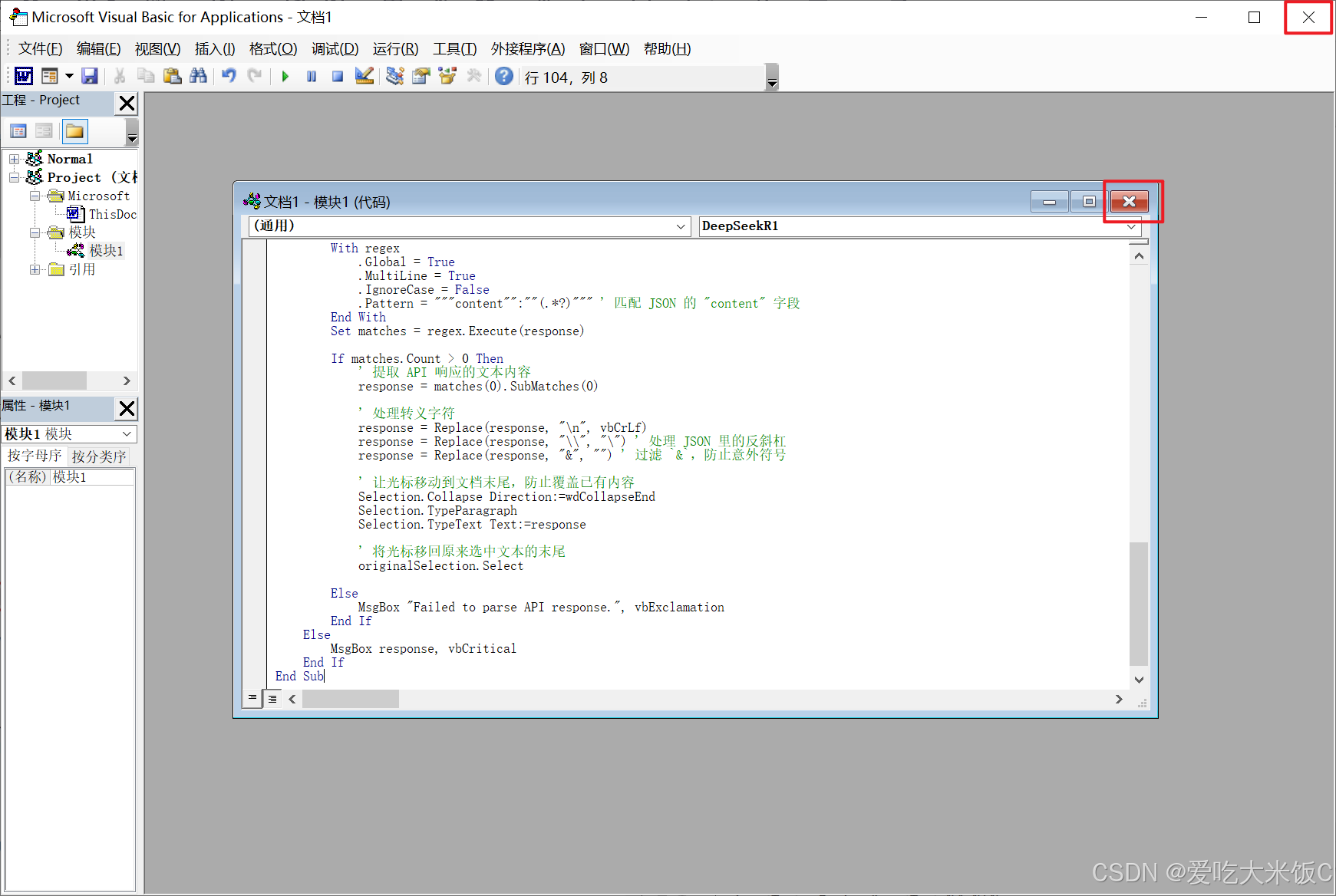Collapse the Microsoft Word objects folder

tap(35, 196)
